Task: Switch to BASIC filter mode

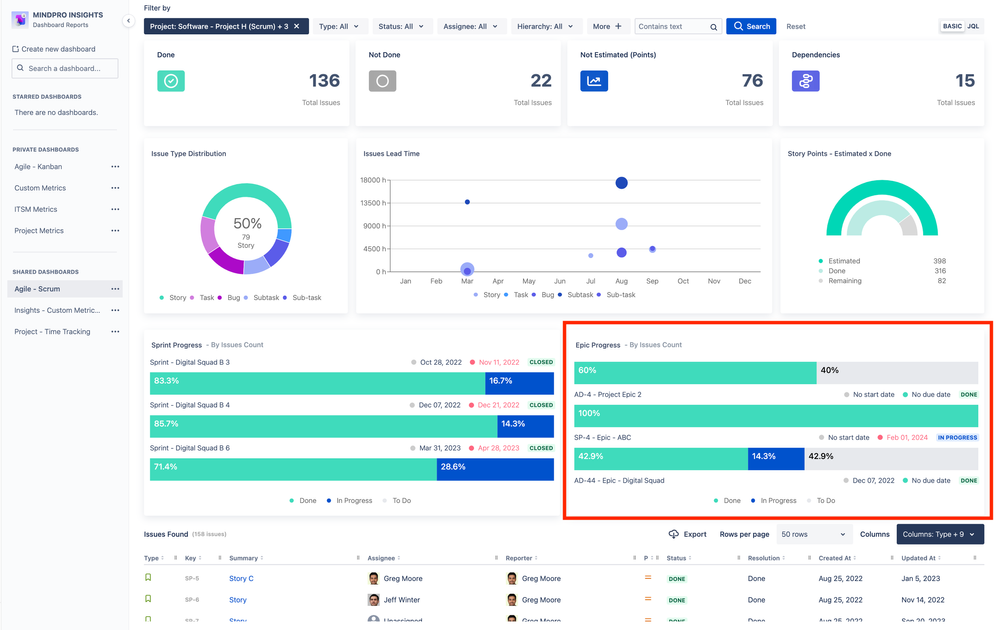Action: pyautogui.click(x=952, y=26)
